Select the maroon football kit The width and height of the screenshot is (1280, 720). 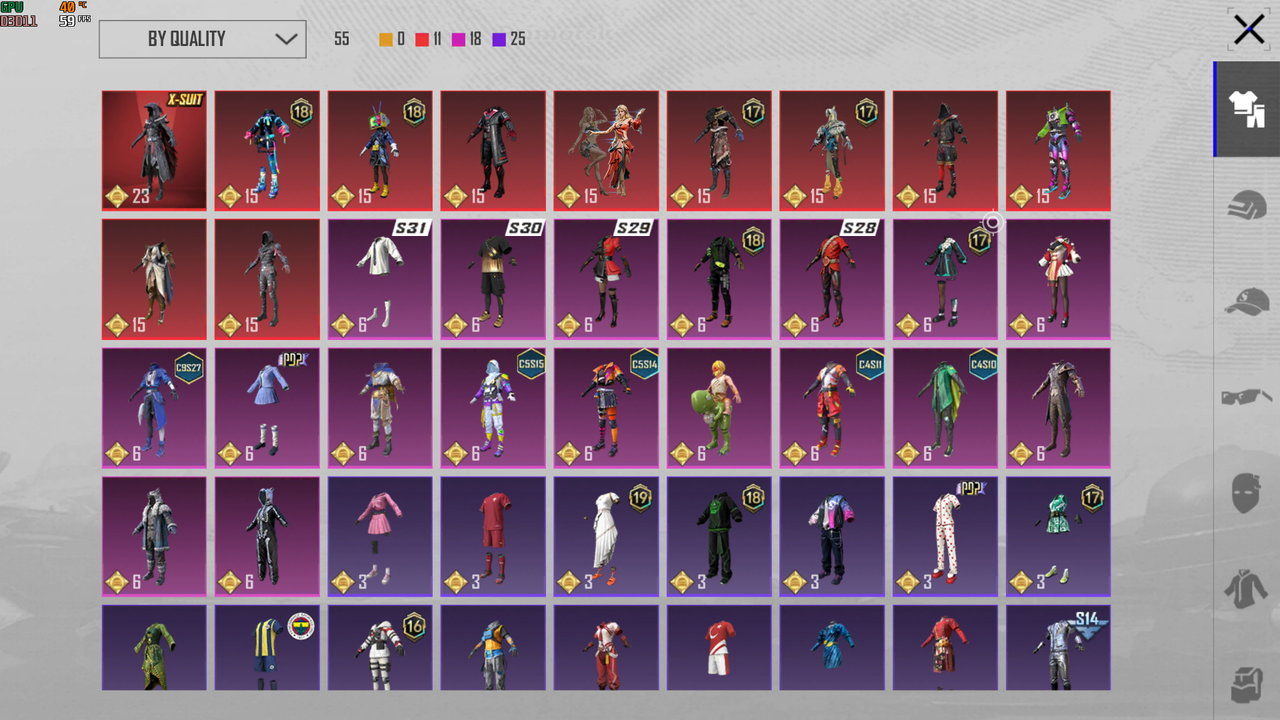[x=493, y=536]
